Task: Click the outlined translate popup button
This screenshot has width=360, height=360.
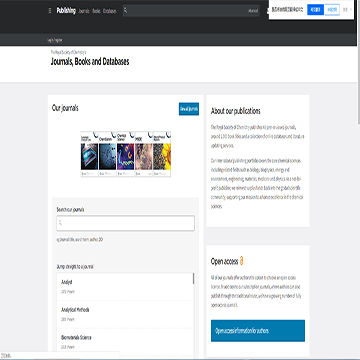Action: pyautogui.click(x=332, y=10)
